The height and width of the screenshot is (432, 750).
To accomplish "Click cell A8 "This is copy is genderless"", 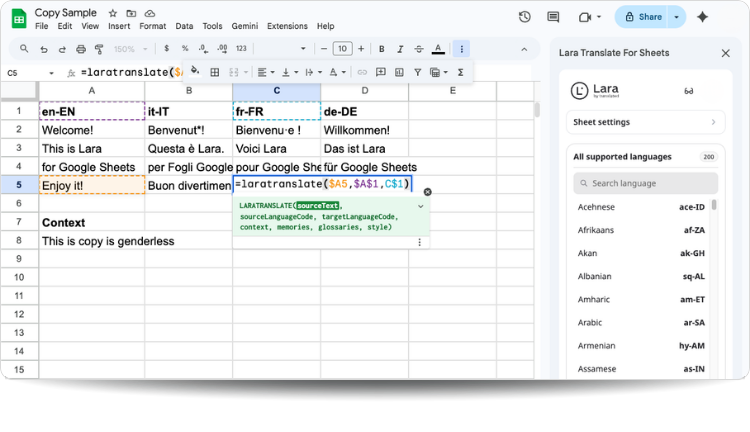I will pos(92,241).
